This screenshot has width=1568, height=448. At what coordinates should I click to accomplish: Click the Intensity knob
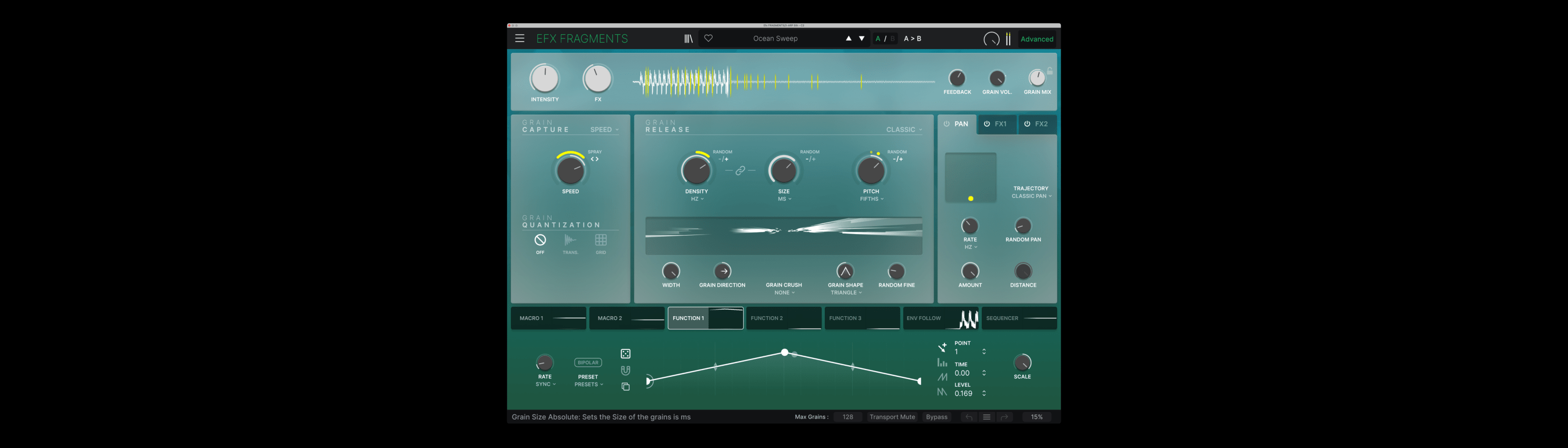click(x=545, y=79)
